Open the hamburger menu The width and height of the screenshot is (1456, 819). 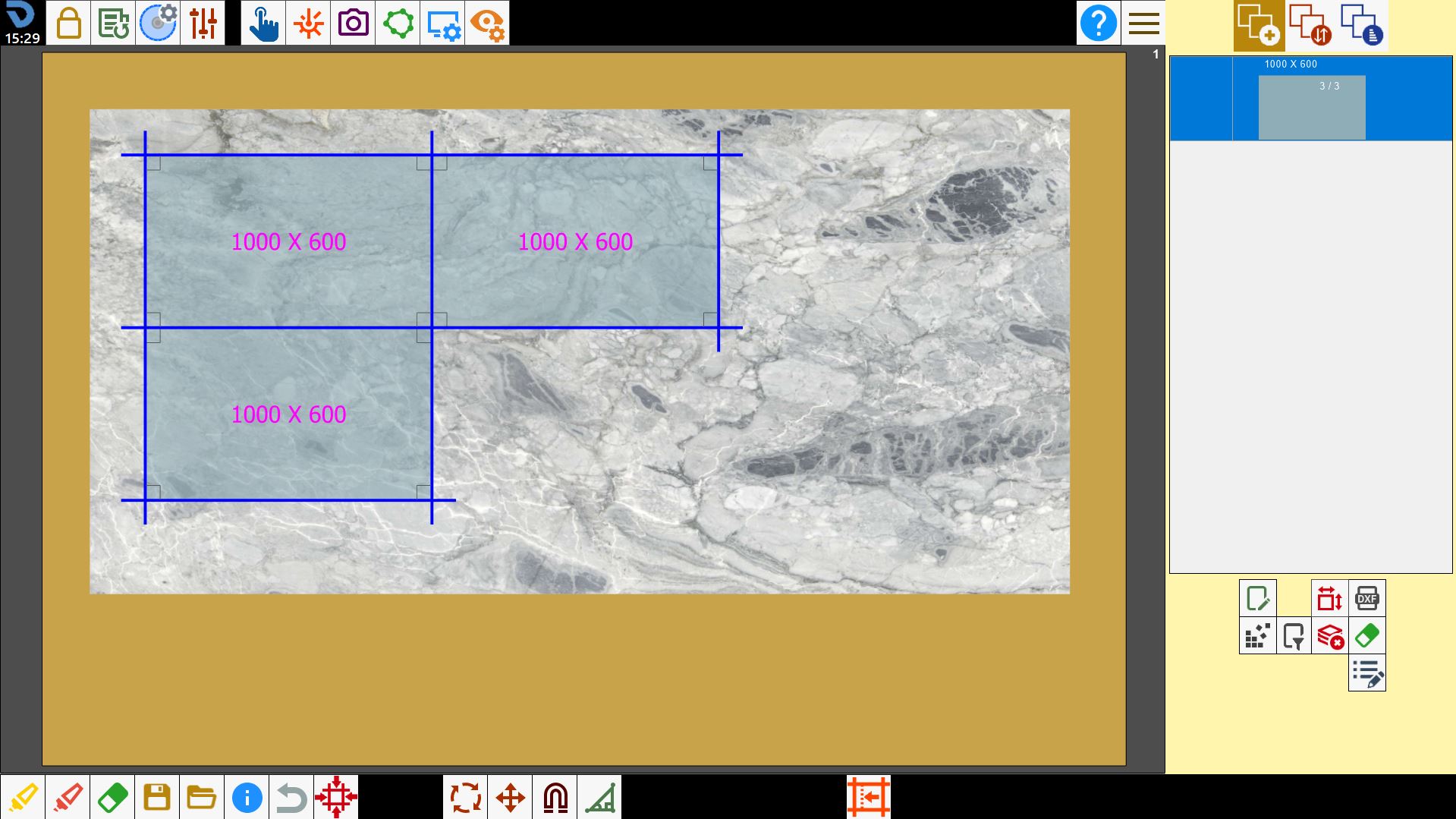1143,23
